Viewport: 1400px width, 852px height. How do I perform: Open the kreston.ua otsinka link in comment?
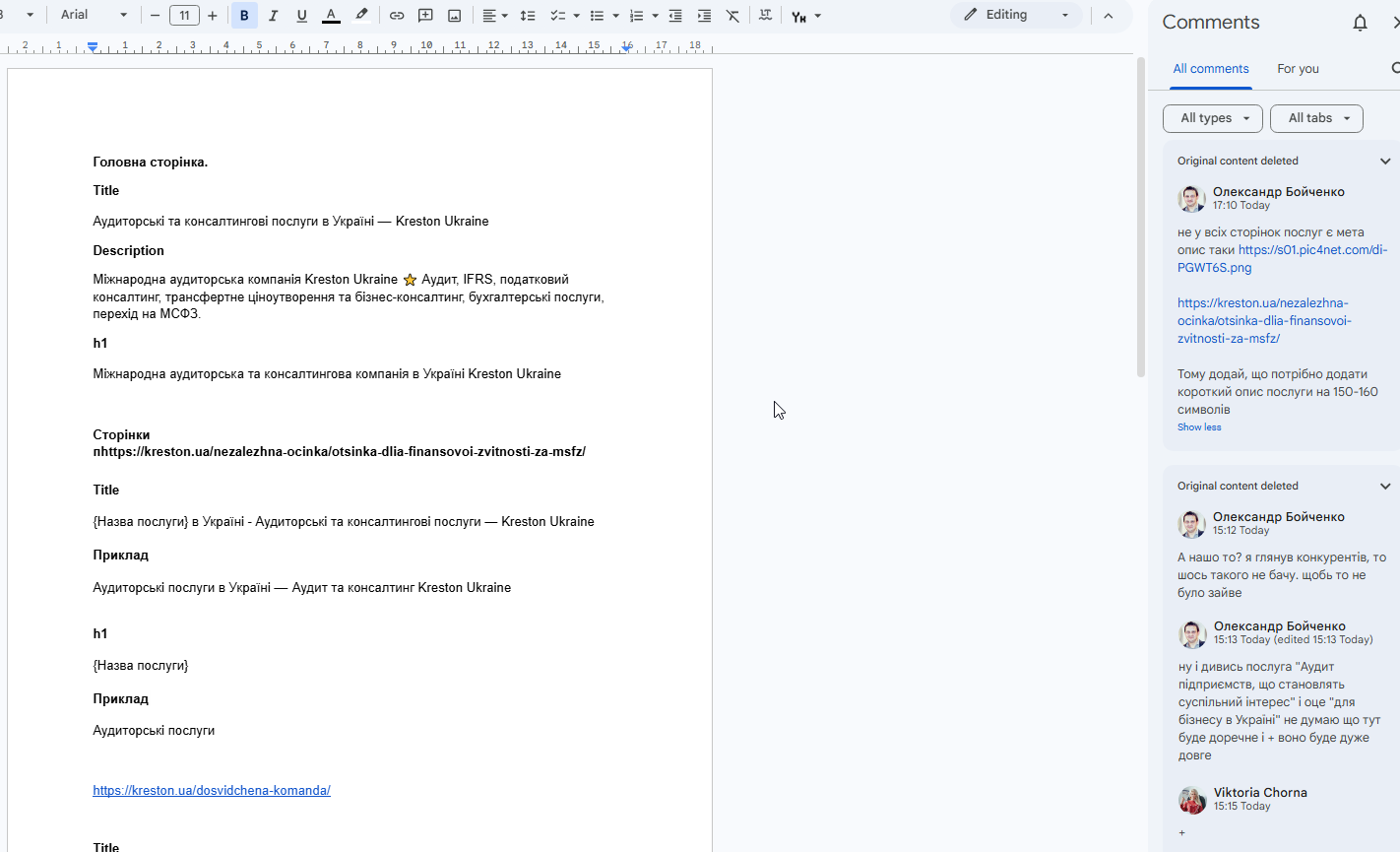[x=1264, y=320]
